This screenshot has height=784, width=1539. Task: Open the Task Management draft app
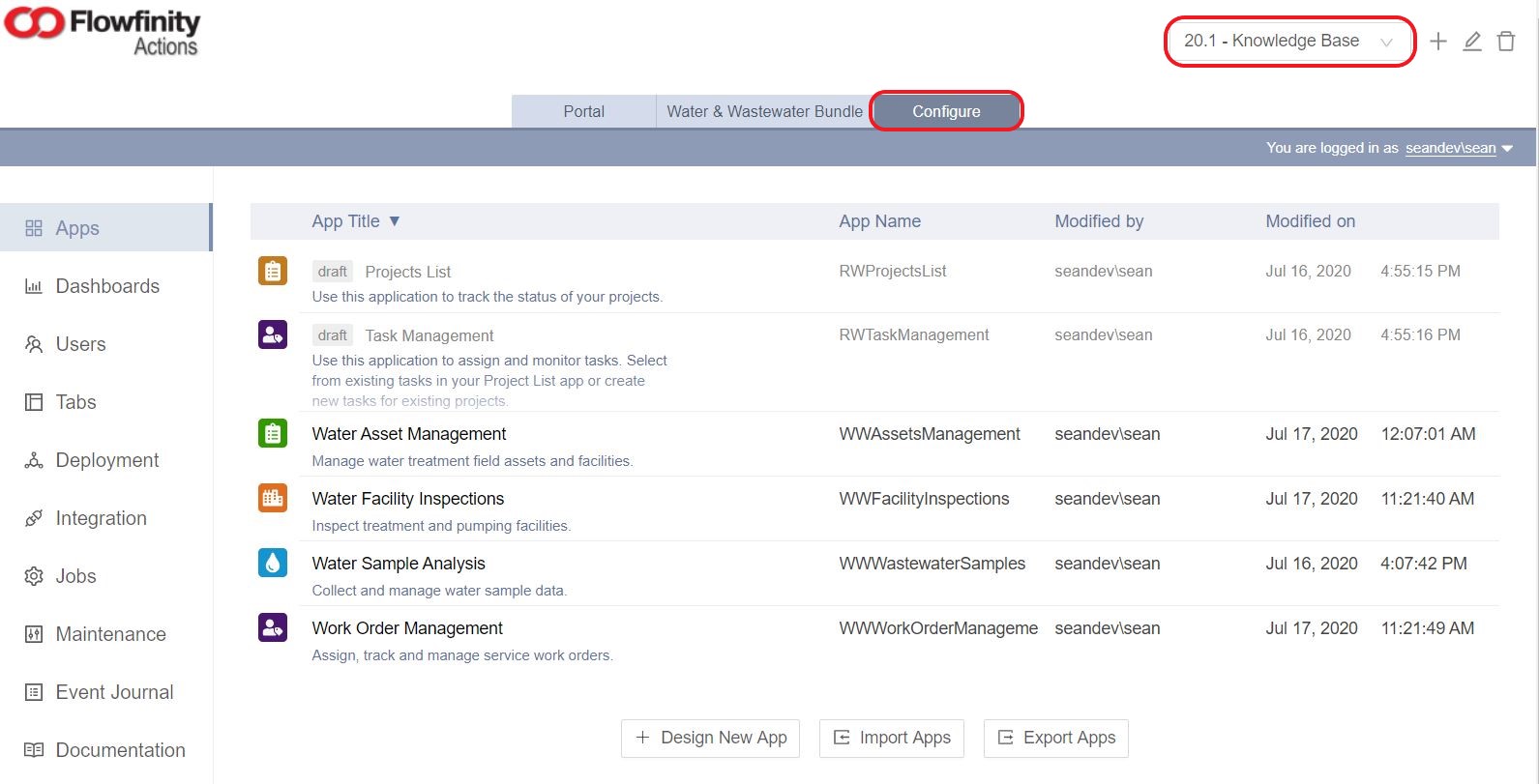(x=429, y=335)
